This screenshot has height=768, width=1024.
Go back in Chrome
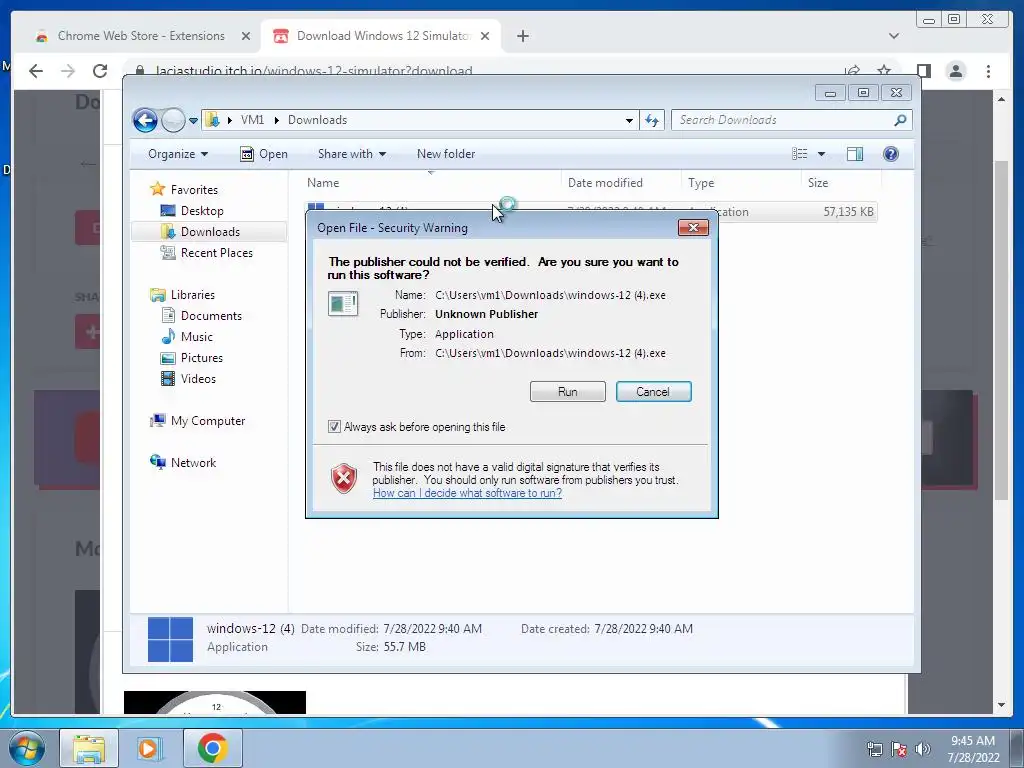coord(36,71)
